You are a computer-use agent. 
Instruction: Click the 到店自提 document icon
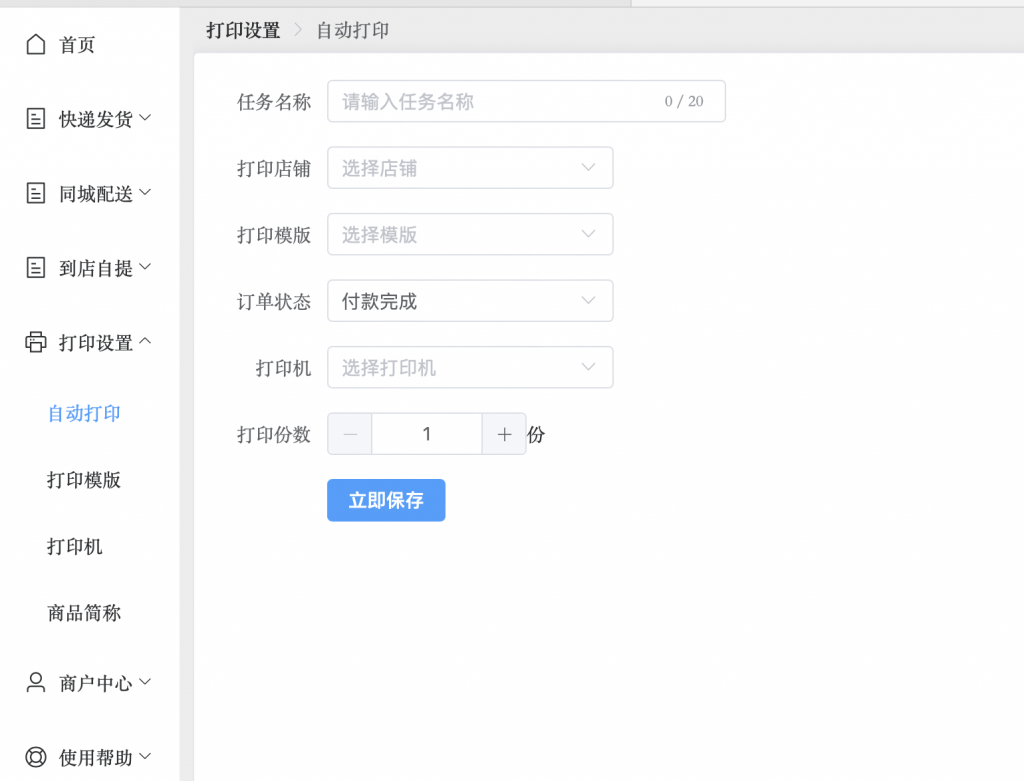[36, 267]
